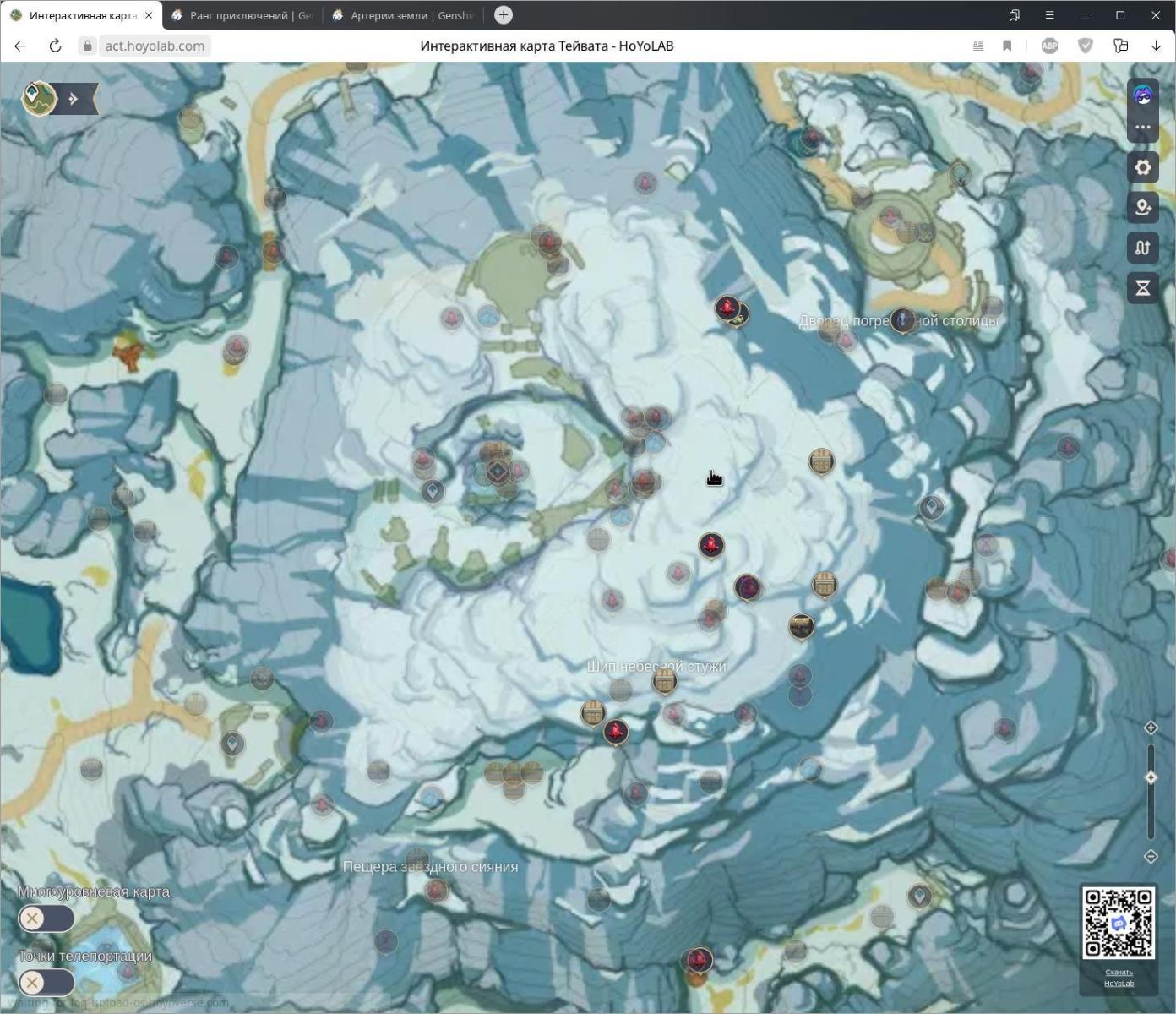Click the map zoom slider handle
1176x1014 pixels.
point(1151,777)
